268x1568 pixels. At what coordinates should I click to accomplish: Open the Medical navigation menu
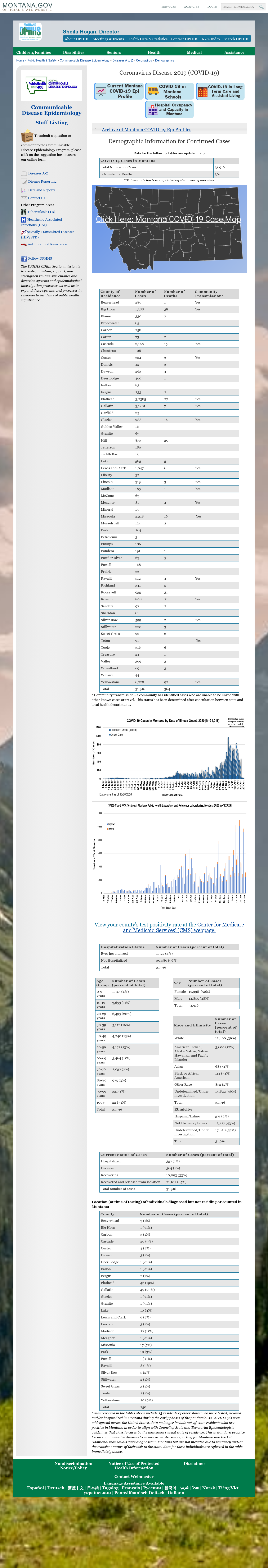click(194, 52)
